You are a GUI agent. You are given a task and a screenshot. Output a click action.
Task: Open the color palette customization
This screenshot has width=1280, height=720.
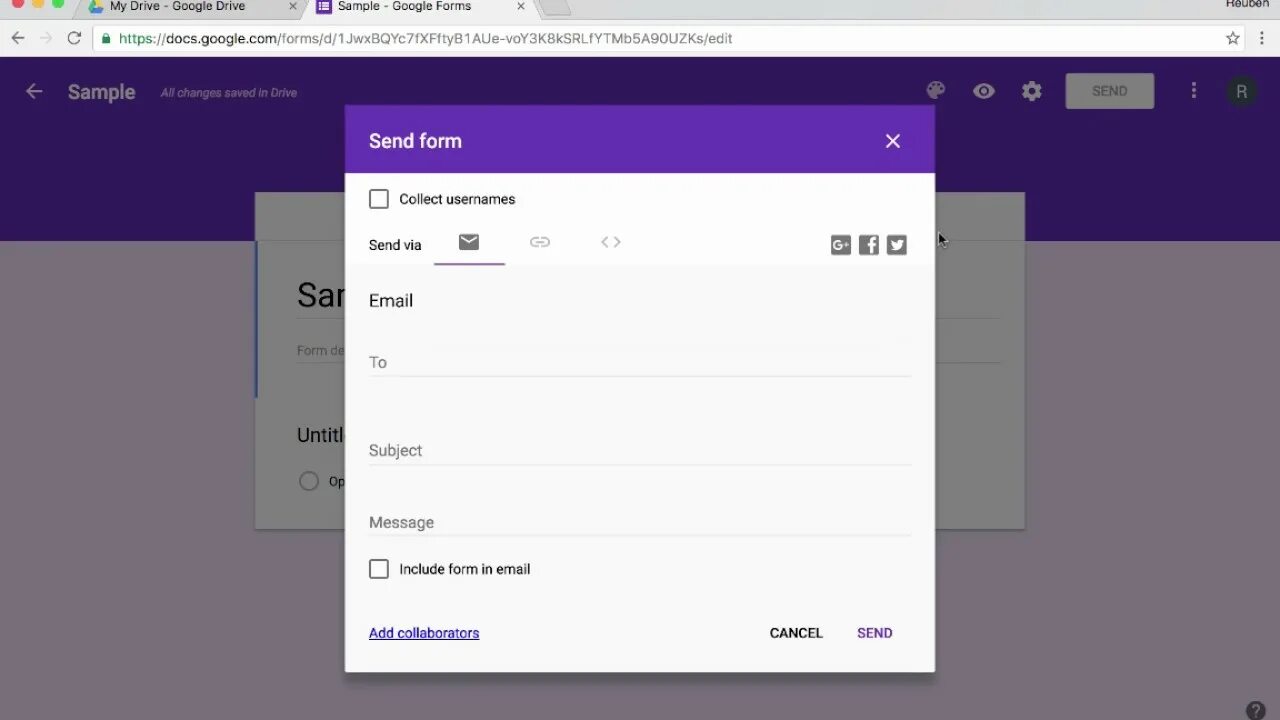(x=936, y=91)
